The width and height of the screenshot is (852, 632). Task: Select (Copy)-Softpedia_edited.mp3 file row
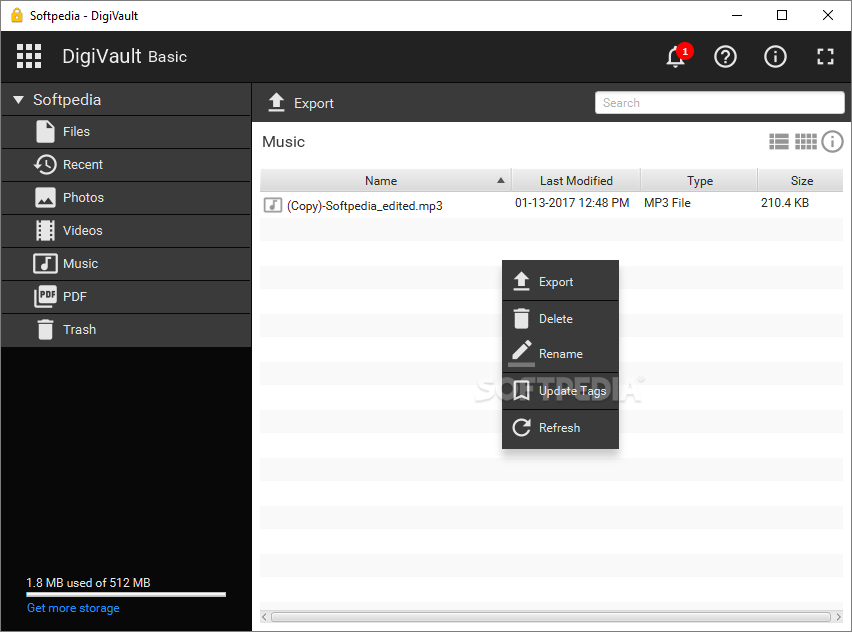coord(551,205)
